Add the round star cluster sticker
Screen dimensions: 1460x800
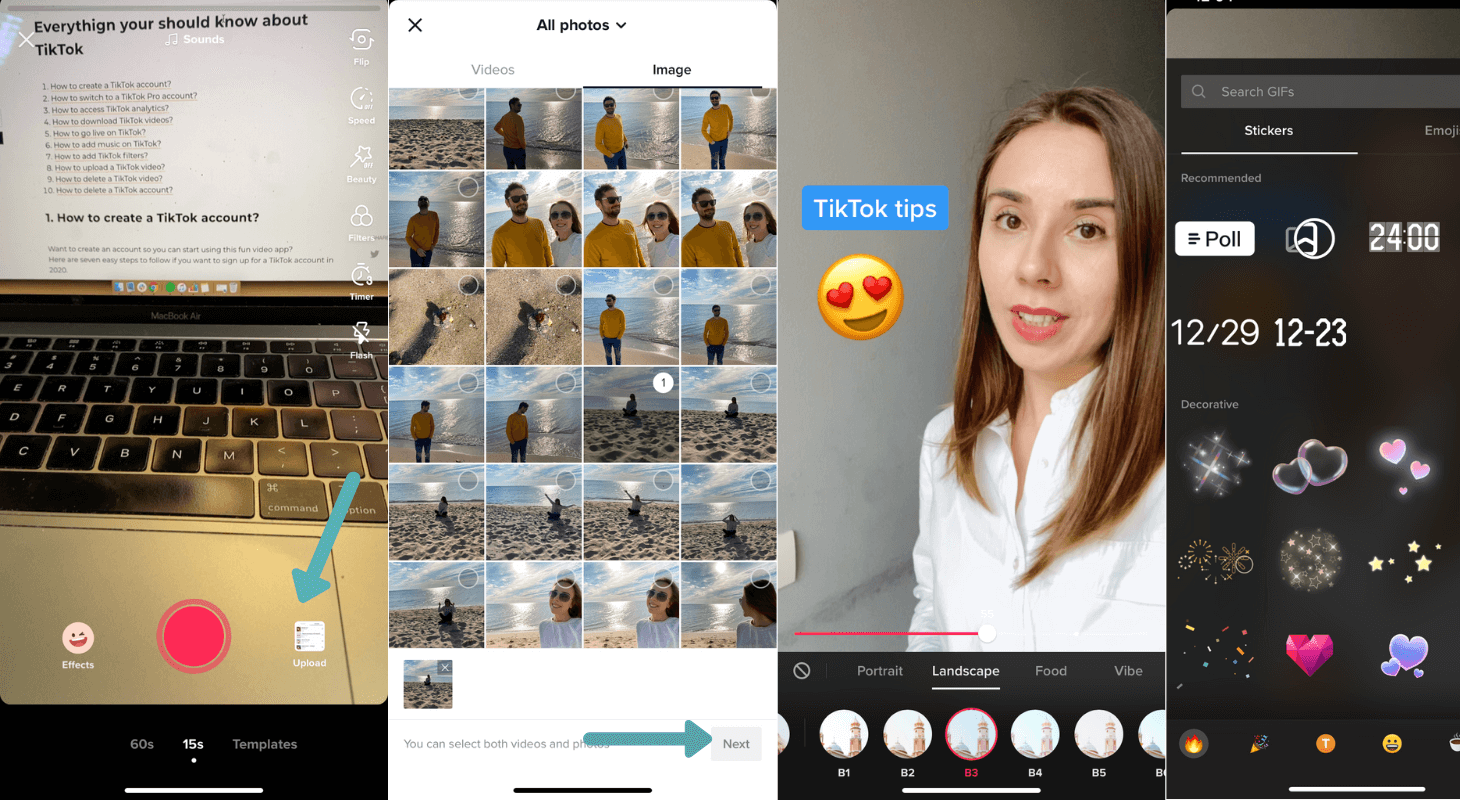[1311, 560]
